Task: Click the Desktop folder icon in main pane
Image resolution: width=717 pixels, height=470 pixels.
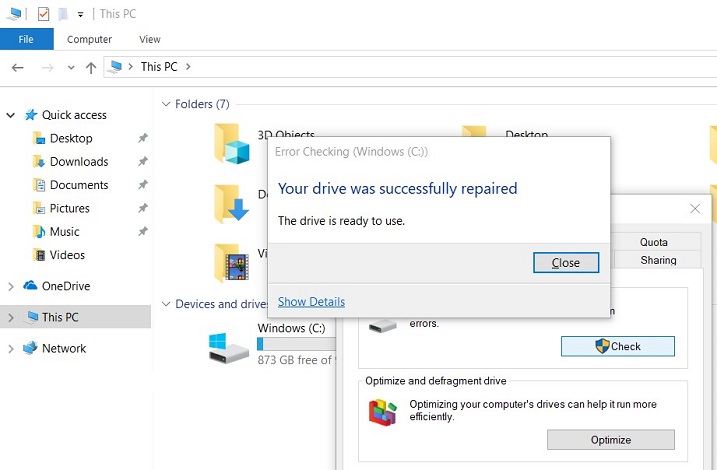Action: point(474,133)
